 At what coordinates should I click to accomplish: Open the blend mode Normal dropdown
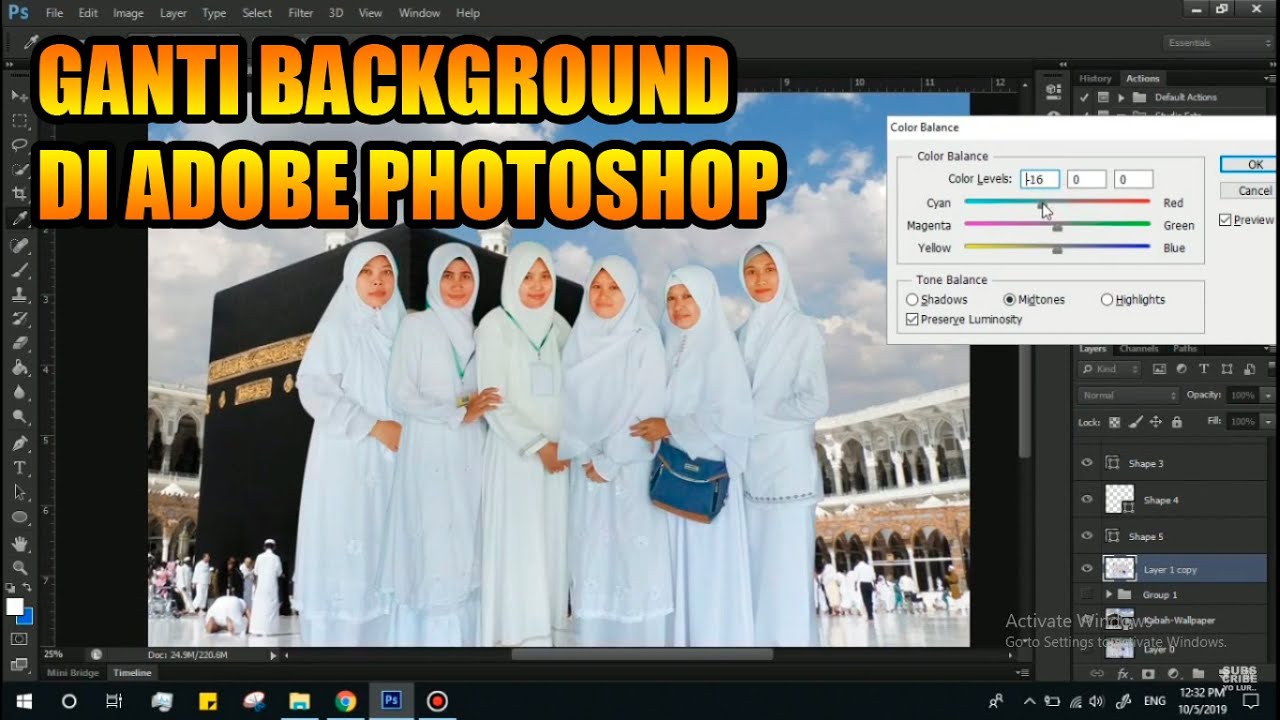coord(1128,395)
